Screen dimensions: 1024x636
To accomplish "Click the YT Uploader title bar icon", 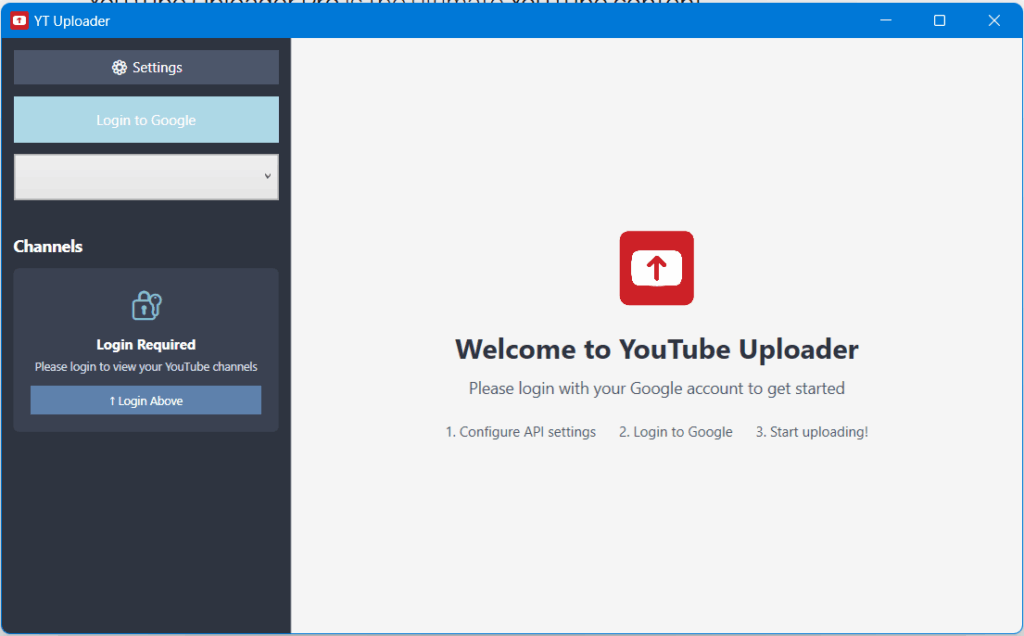I will (20, 20).
